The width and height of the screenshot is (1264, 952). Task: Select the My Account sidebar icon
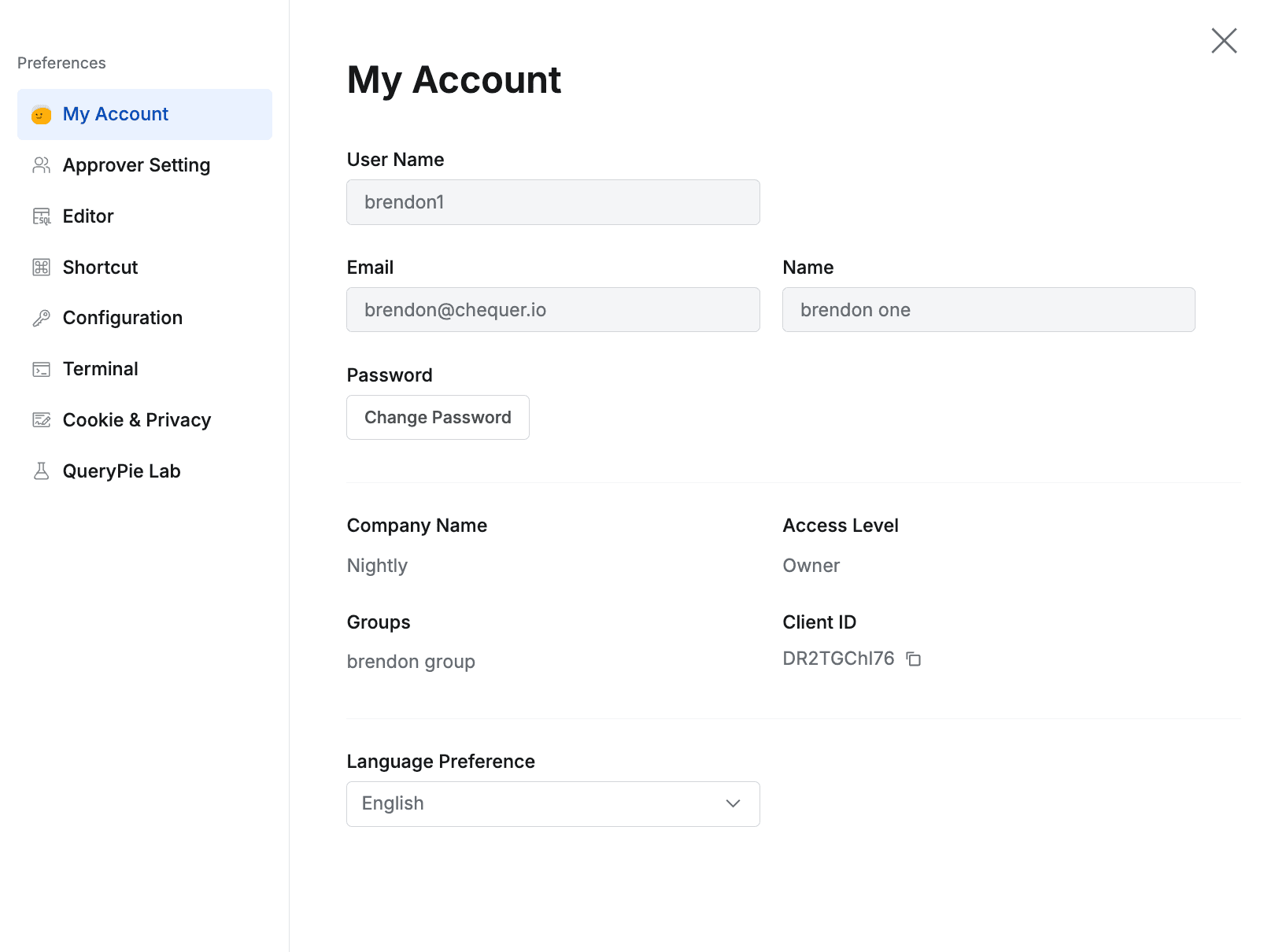coord(41,114)
